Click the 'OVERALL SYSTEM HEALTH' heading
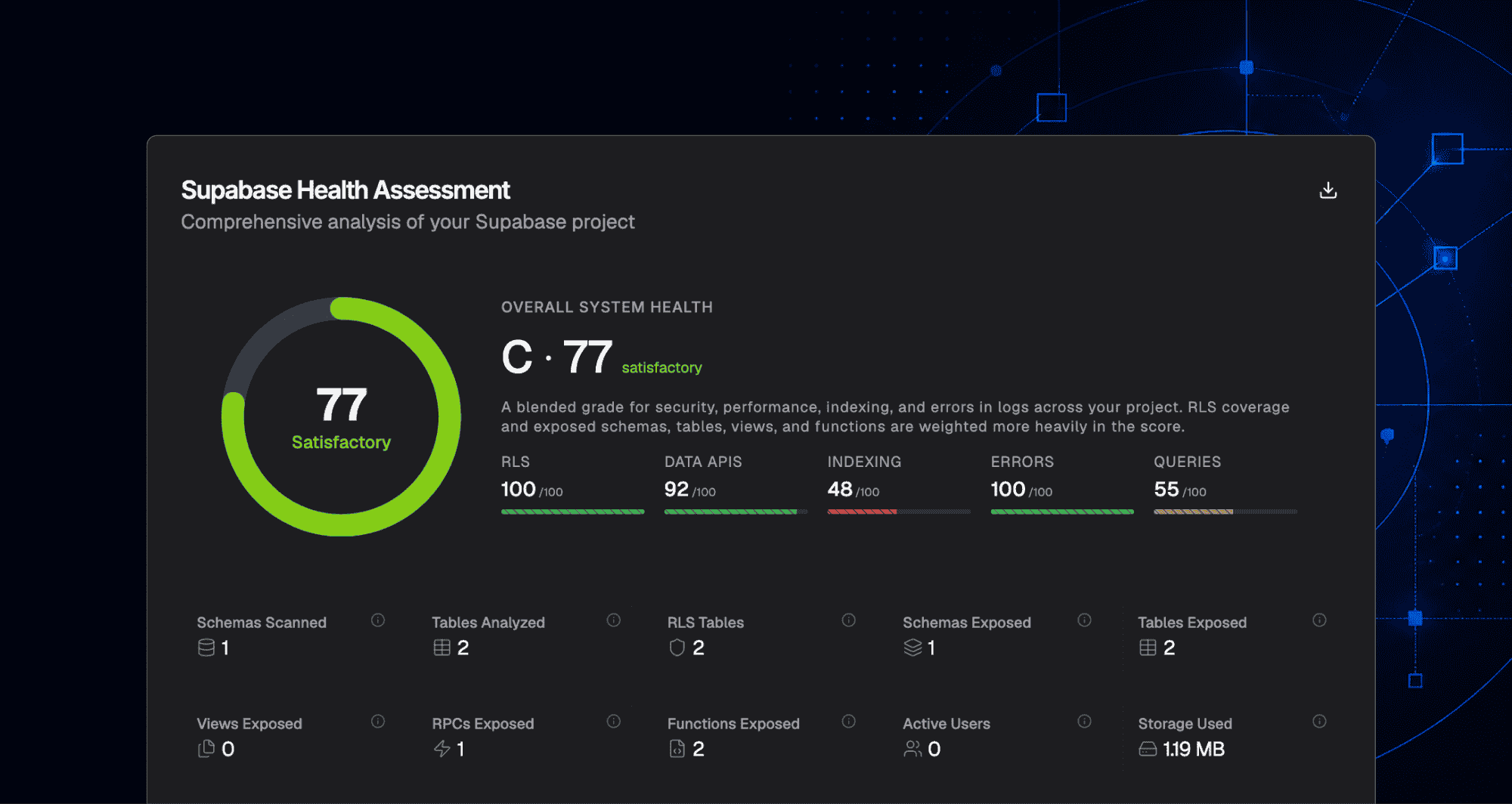The width and height of the screenshot is (1512, 804). coord(607,307)
